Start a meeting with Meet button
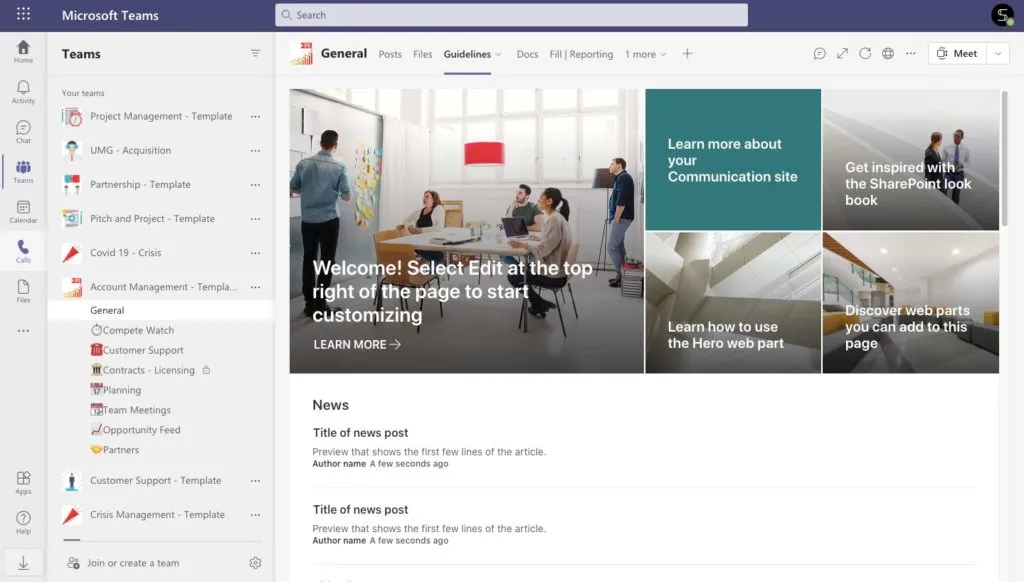 (957, 54)
